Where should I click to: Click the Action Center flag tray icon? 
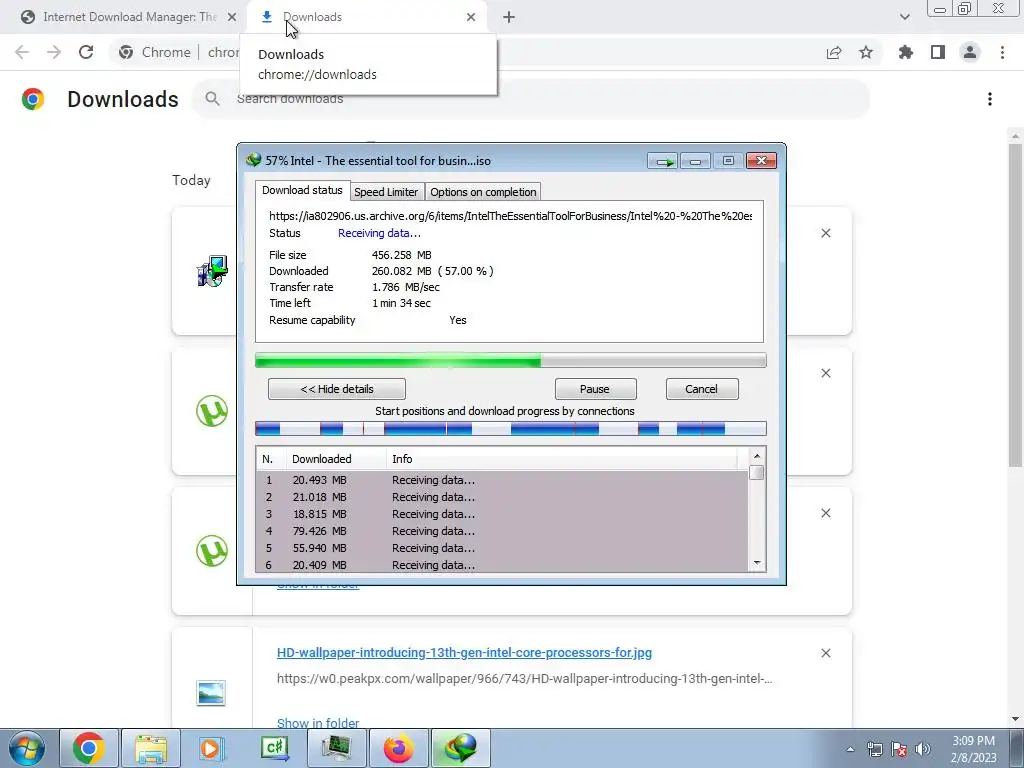pos(899,749)
